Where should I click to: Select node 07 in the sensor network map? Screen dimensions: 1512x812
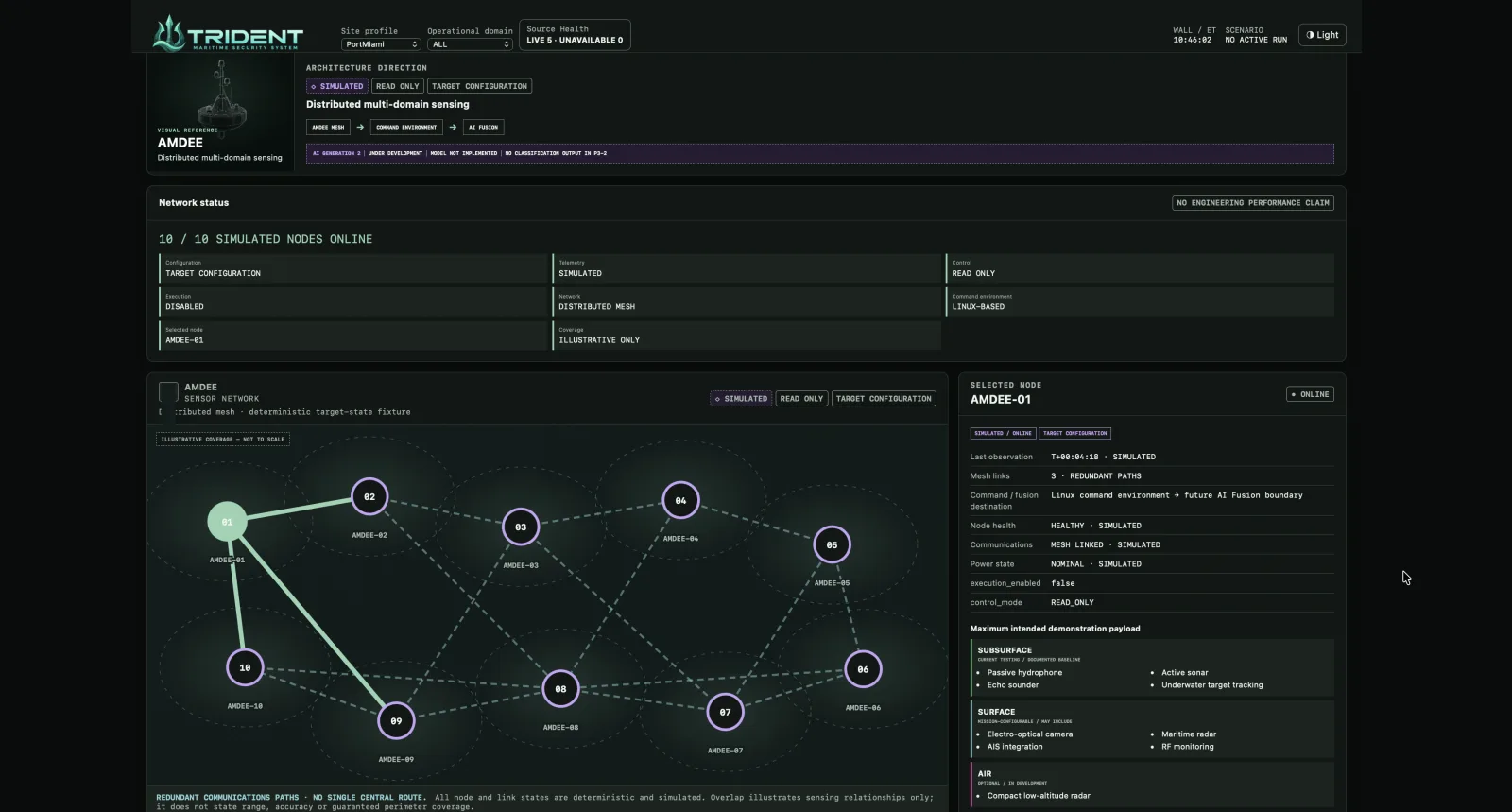click(725, 712)
